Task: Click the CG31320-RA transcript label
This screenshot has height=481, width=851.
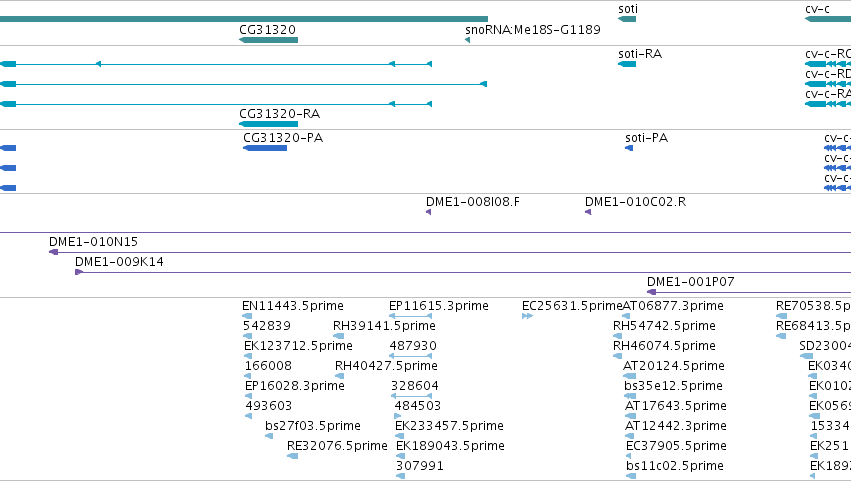Action: coord(280,114)
